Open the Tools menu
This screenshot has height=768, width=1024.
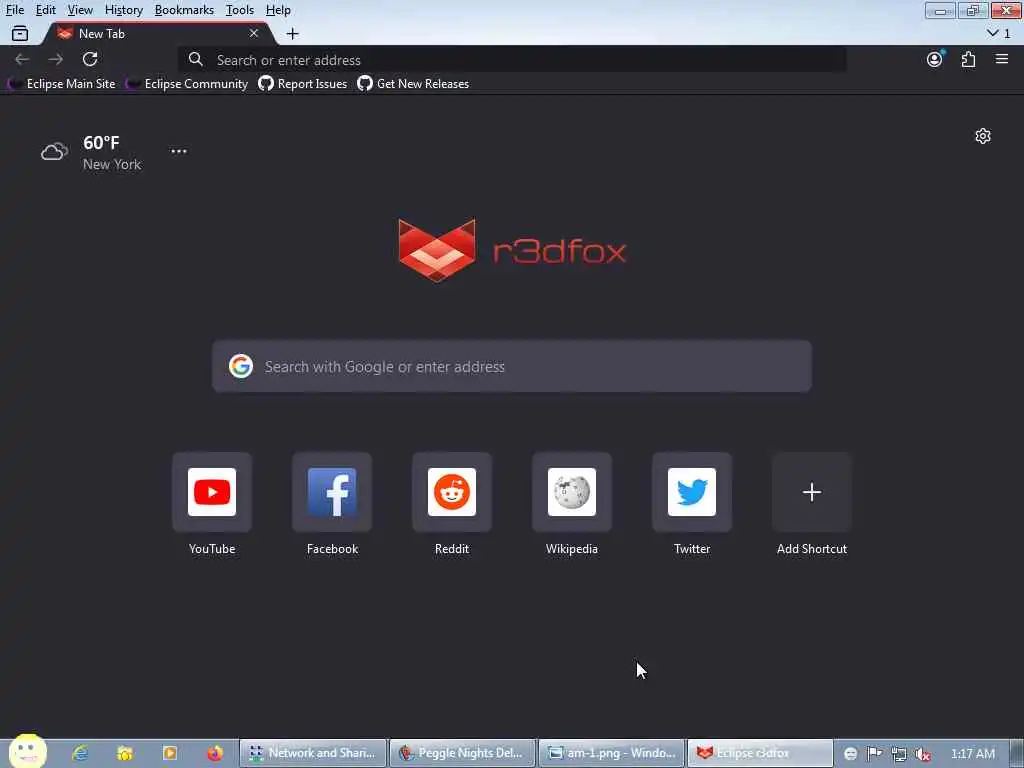pos(240,10)
